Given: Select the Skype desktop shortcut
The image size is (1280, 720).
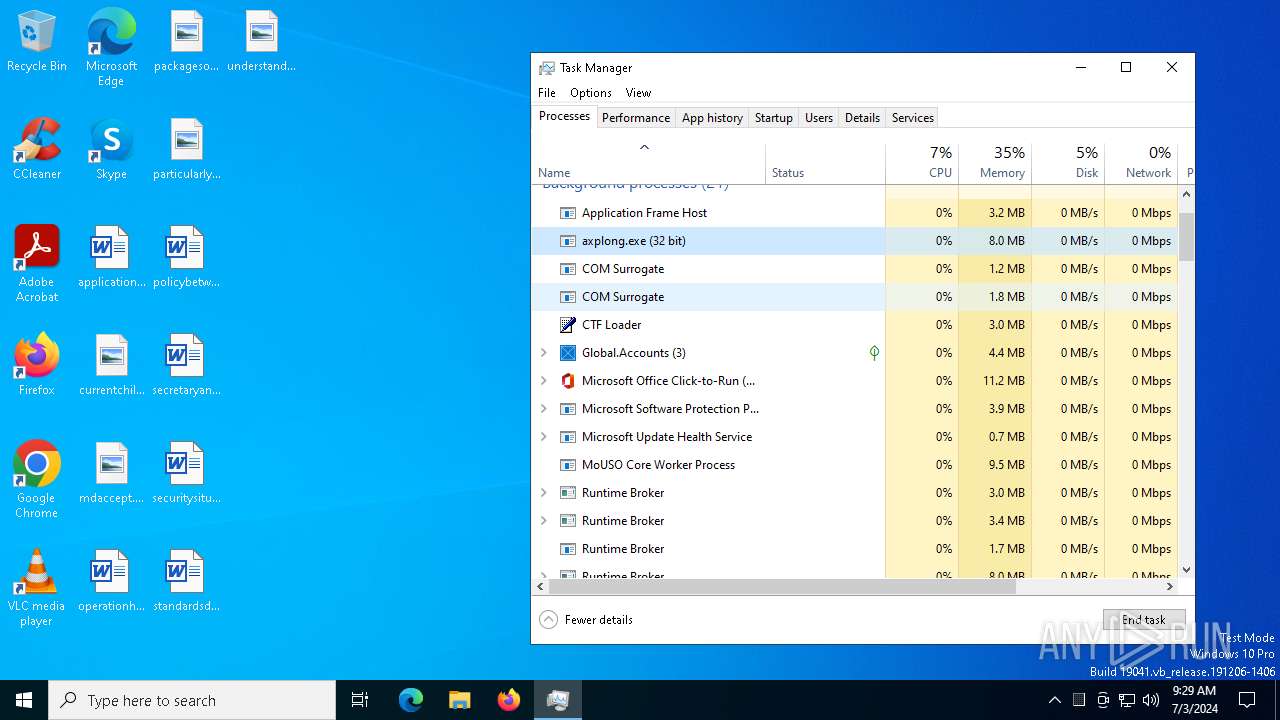Looking at the screenshot, I should pyautogui.click(x=111, y=149).
